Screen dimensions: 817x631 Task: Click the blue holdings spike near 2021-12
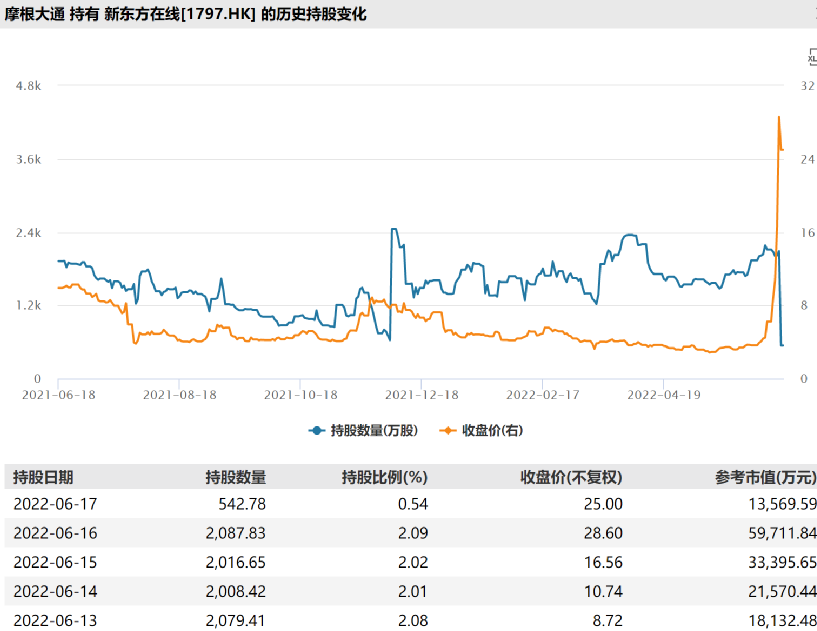[394, 229]
